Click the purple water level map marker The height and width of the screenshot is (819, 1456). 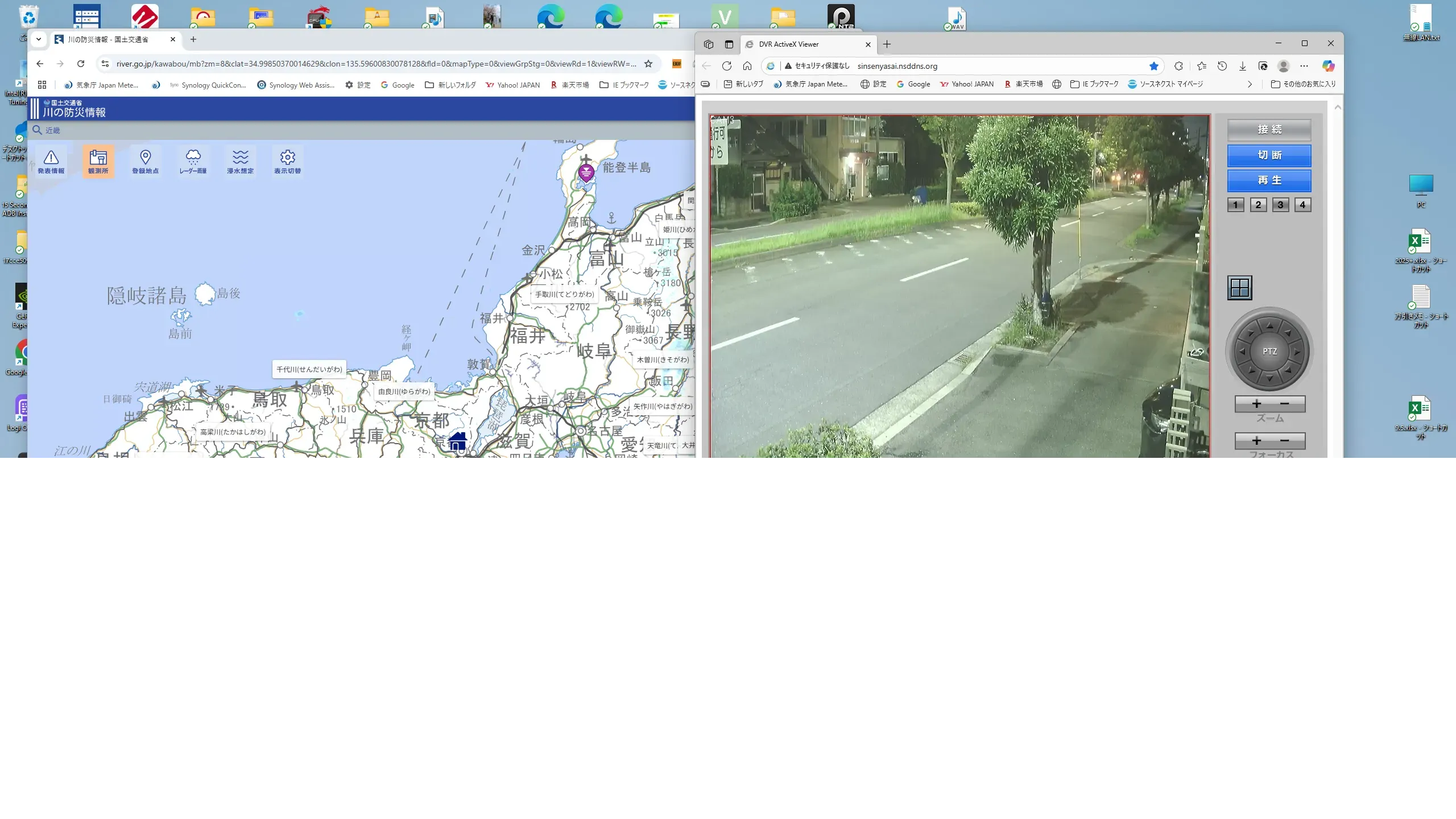coord(586,172)
